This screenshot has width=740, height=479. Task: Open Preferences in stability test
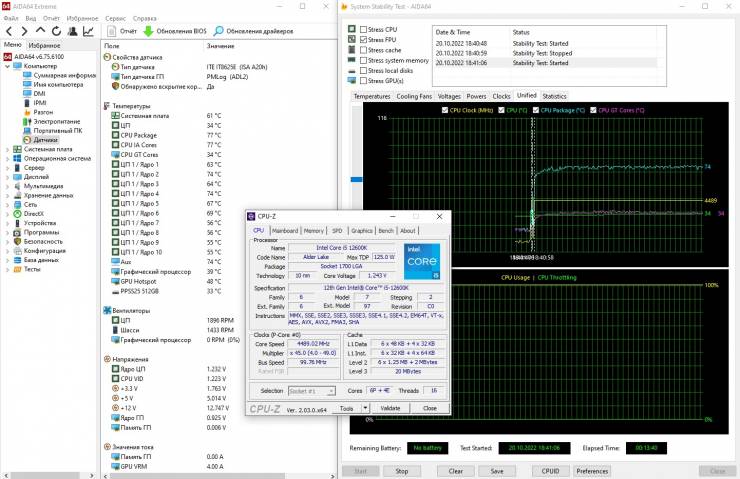click(x=592, y=471)
